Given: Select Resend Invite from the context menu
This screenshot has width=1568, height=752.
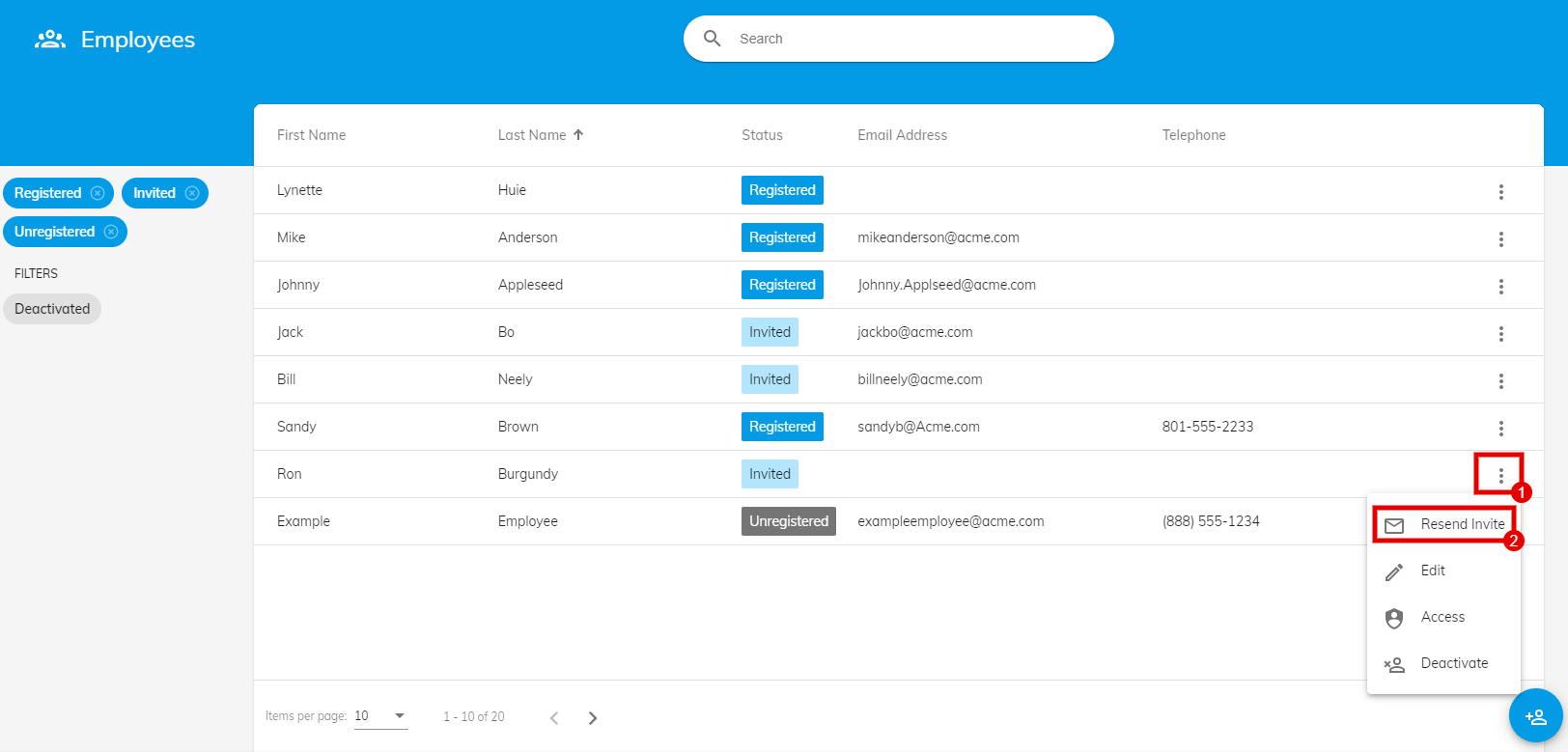Looking at the screenshot, I should [1443, 524].
